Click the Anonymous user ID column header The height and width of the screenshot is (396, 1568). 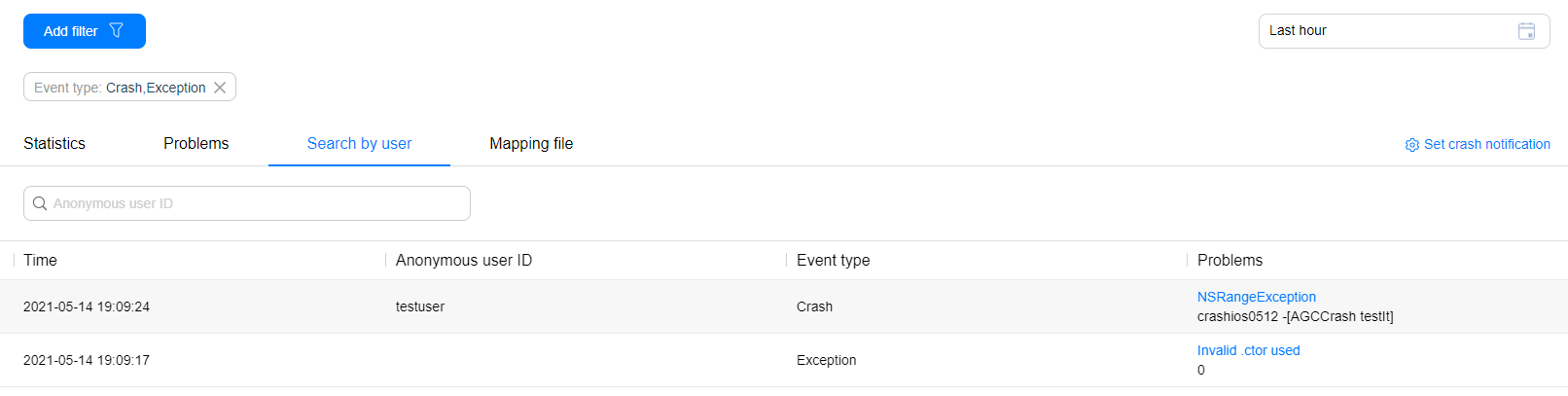(x=463, y=261)
